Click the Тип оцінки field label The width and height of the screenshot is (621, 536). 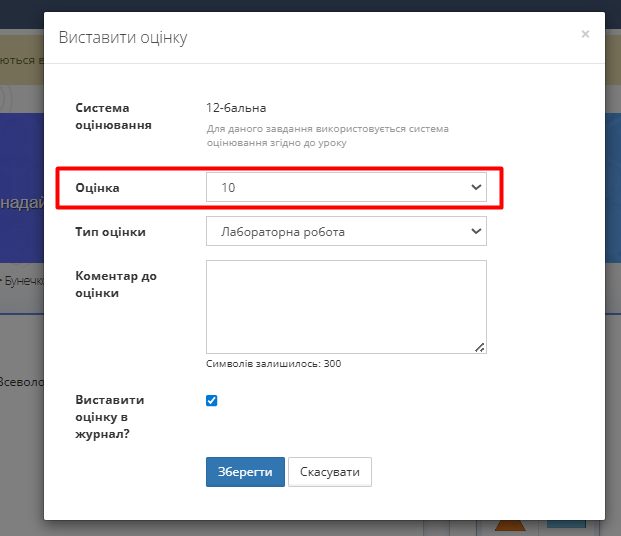coord(111,231)
